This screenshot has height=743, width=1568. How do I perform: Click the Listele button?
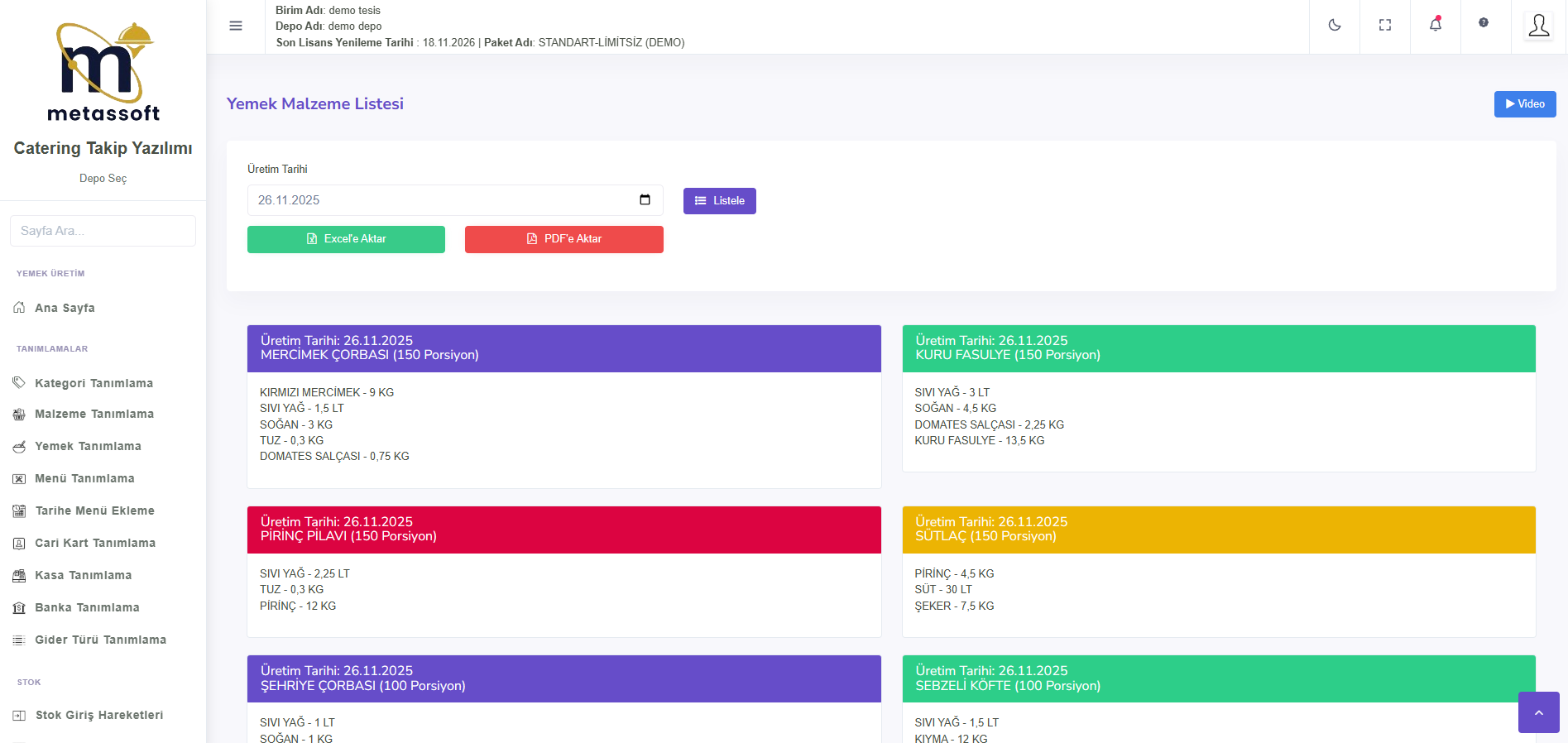point(719,201)
